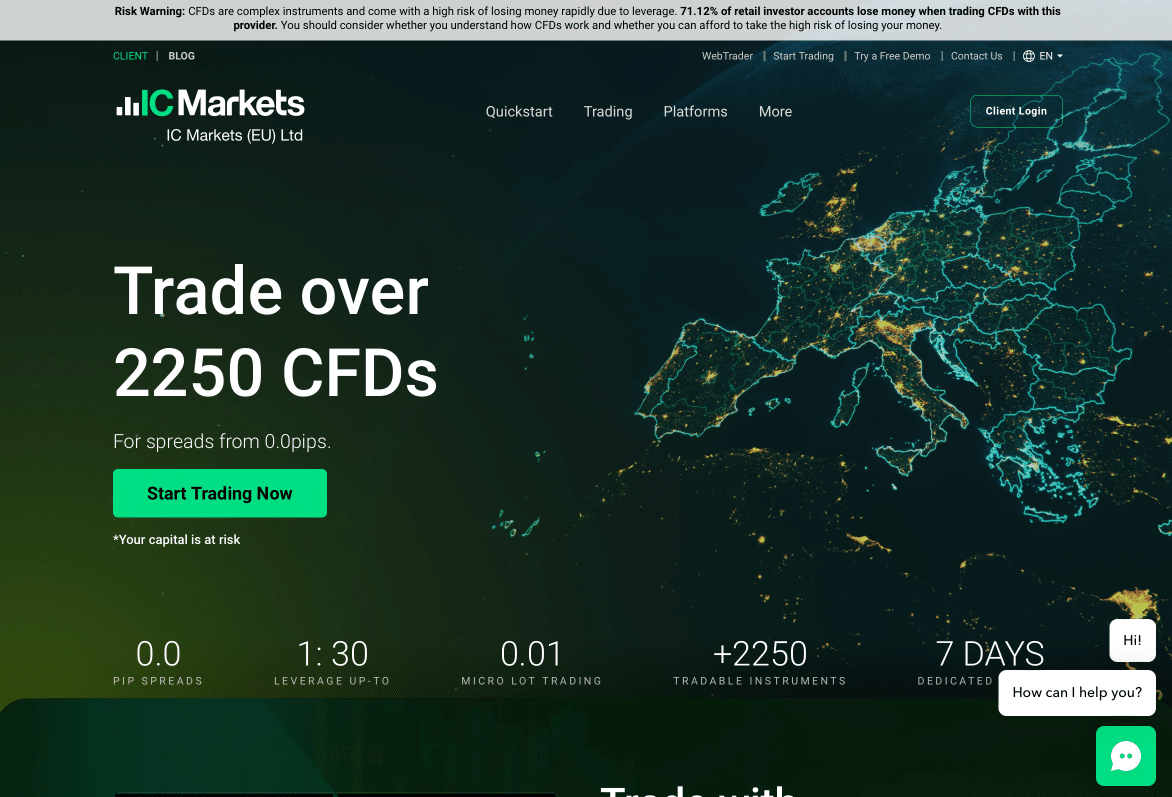Open the Quickstart menu
Screen dimensions: 1172x797
pyautogui.click(x=519, y=111)
